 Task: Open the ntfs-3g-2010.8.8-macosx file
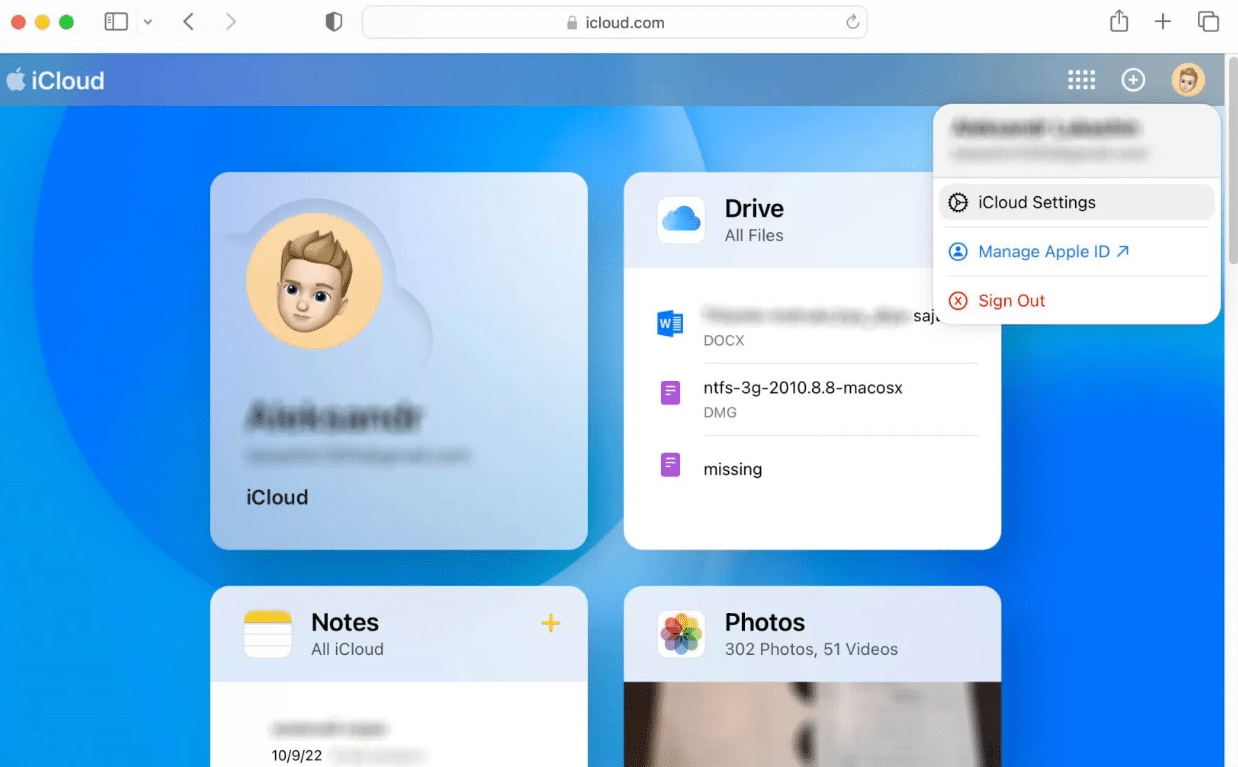tap(802, 388)
